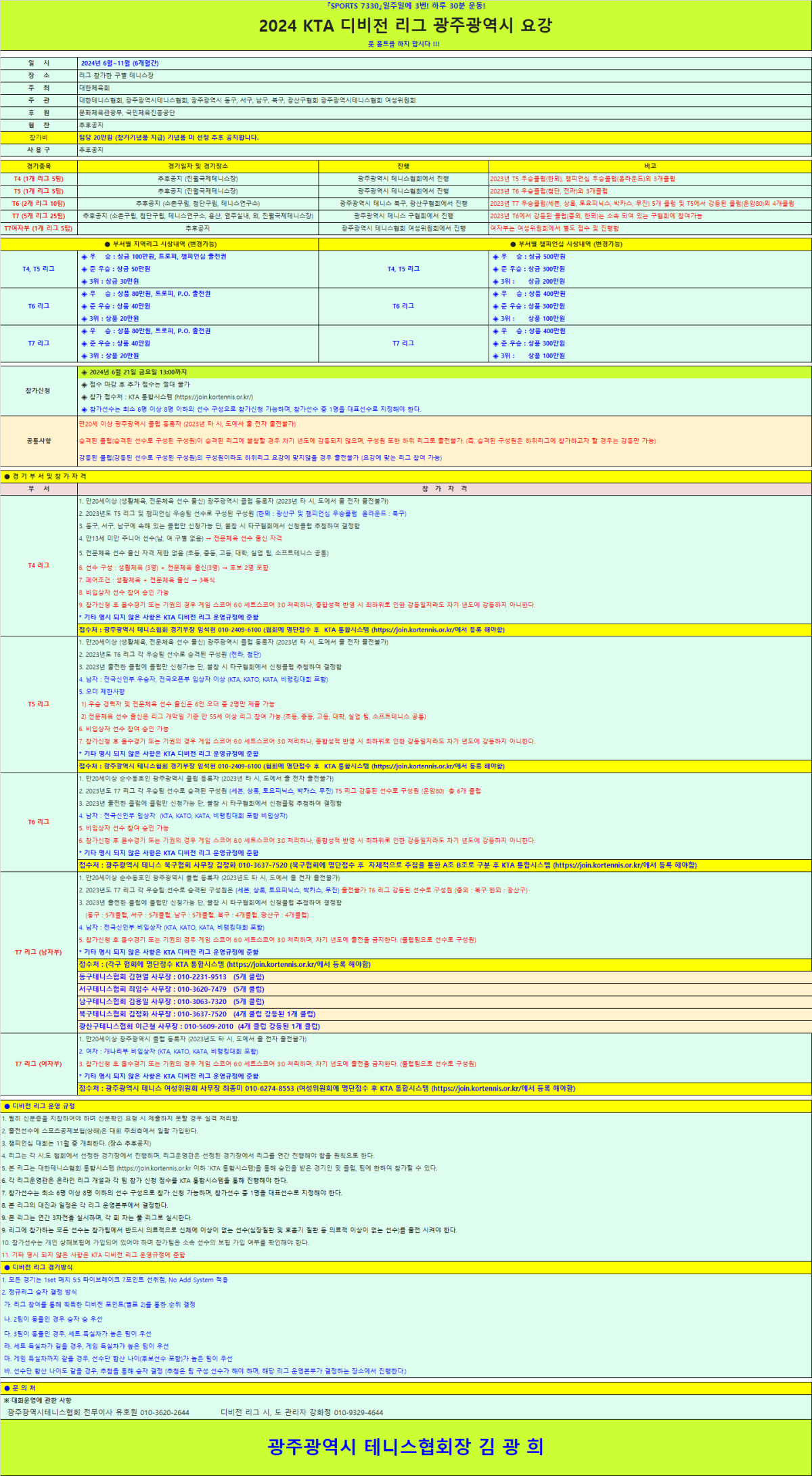The image size is (812, 1476).
Task: Click the "풋 폴트를 하지 맙시다 !!!" line
Action: (404, 44)
